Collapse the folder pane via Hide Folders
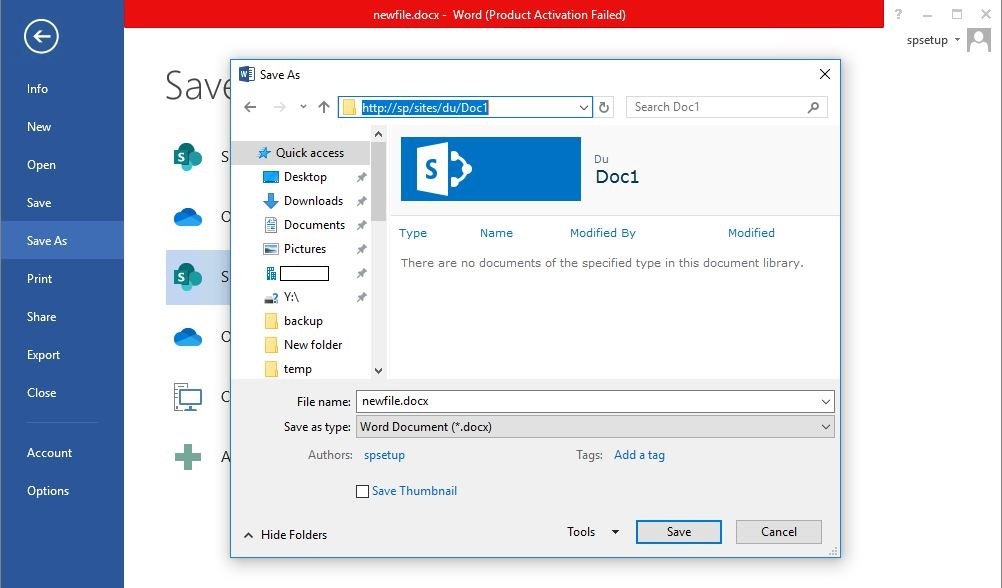 [x=286, y=535]
